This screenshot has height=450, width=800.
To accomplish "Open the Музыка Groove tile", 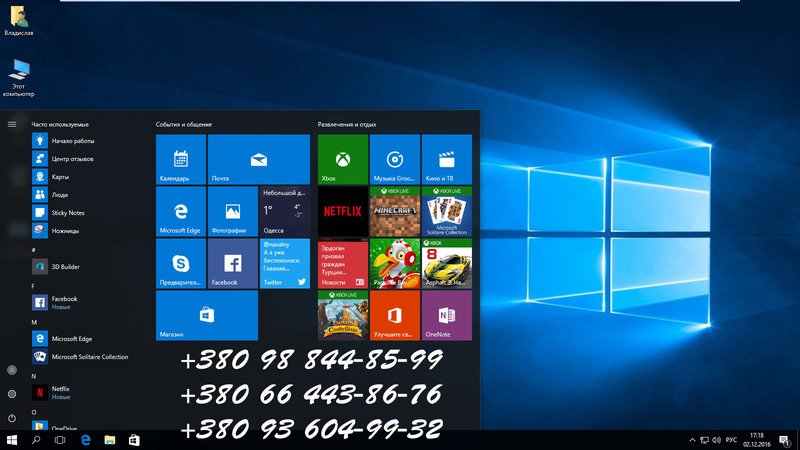I will tap(395, 159).
